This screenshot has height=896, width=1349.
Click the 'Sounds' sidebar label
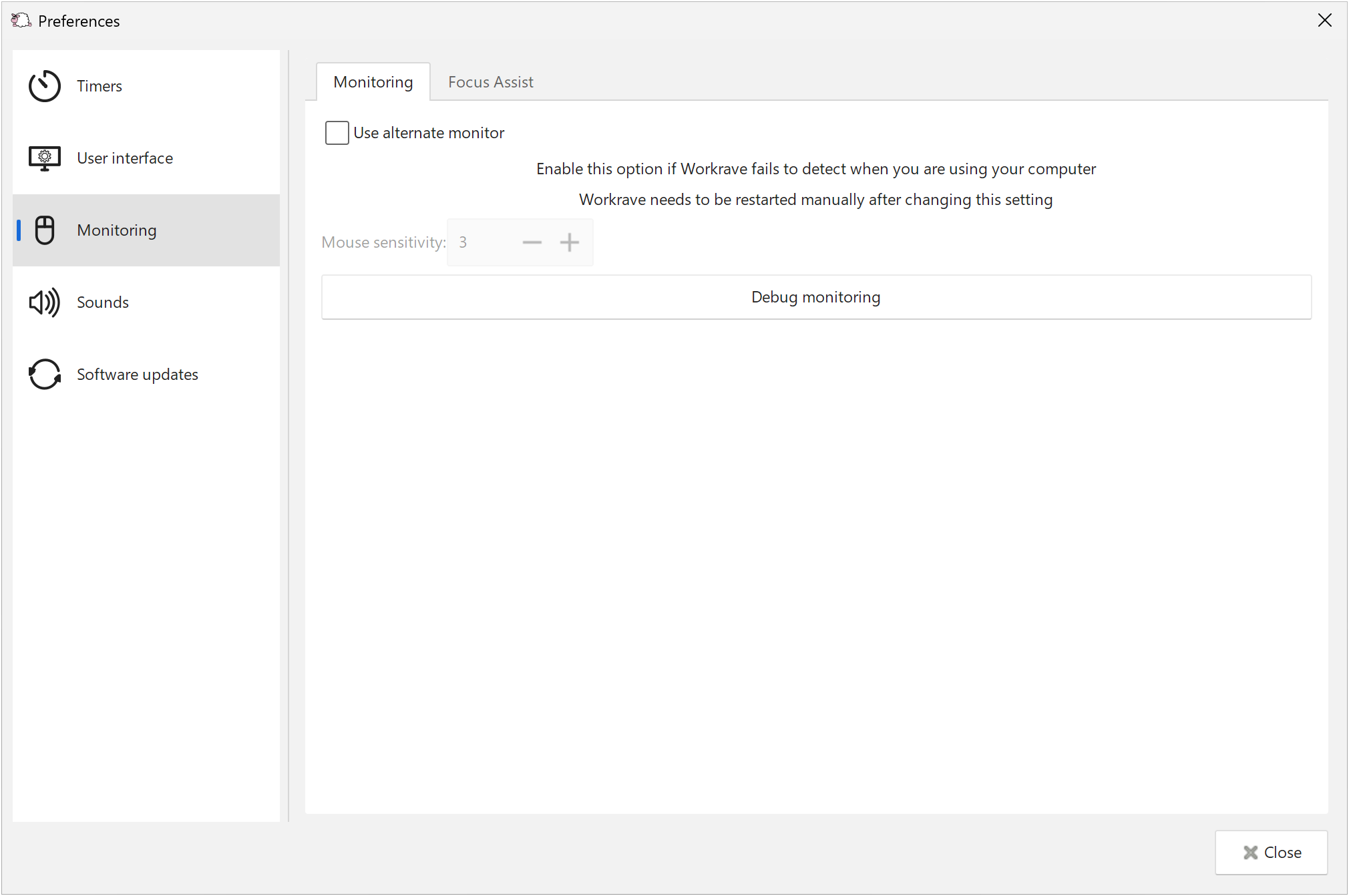[x=103, y=302]
